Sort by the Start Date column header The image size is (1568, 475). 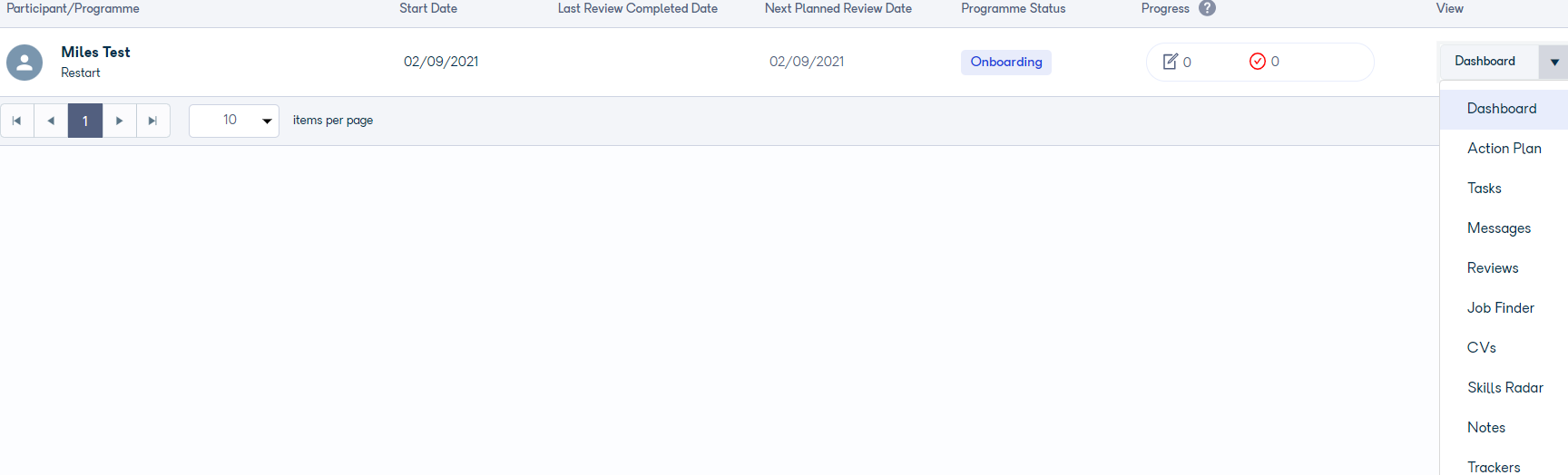tap(428, 8)
